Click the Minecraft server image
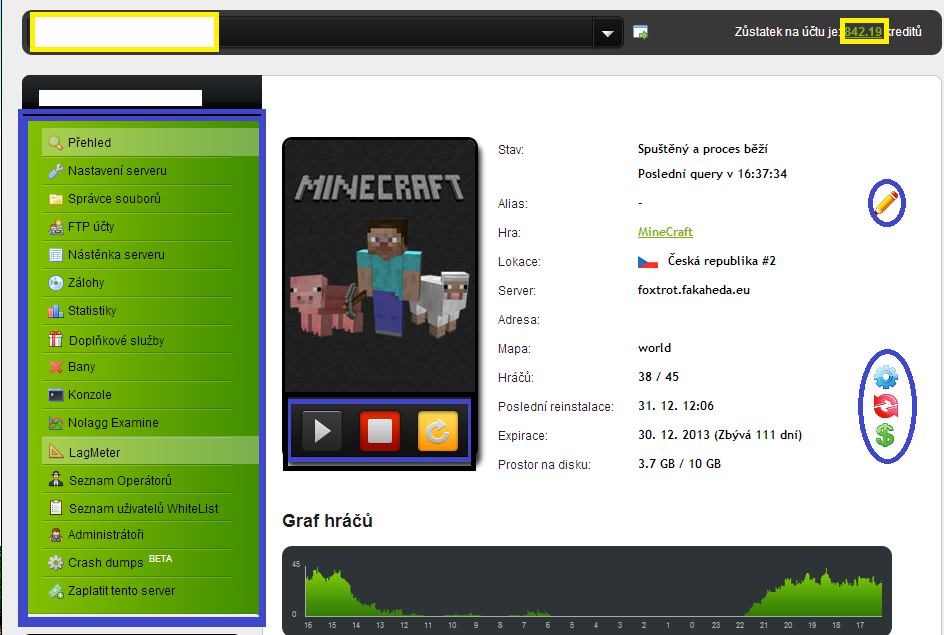 point(380,265)
